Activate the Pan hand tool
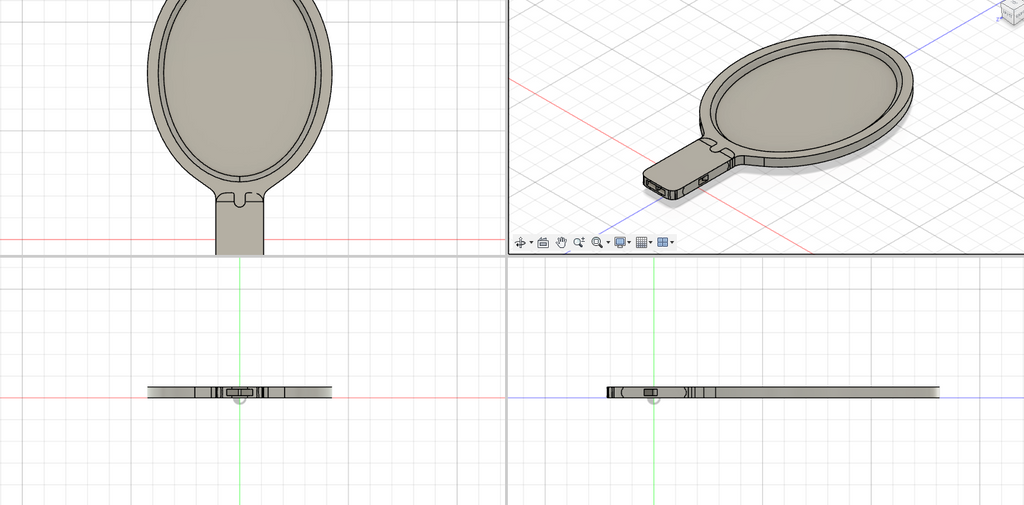This screenshot has height=505, width=1024. 561,242
